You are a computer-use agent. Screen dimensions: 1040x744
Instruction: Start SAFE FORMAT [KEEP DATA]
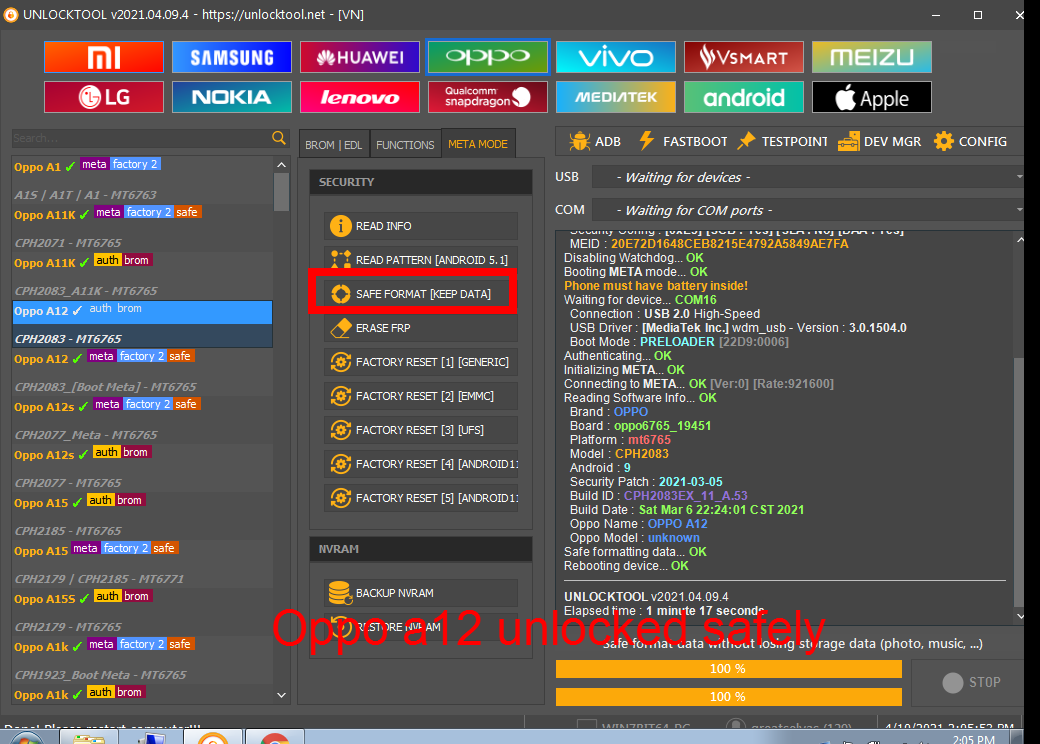click(x=421, y=294)
